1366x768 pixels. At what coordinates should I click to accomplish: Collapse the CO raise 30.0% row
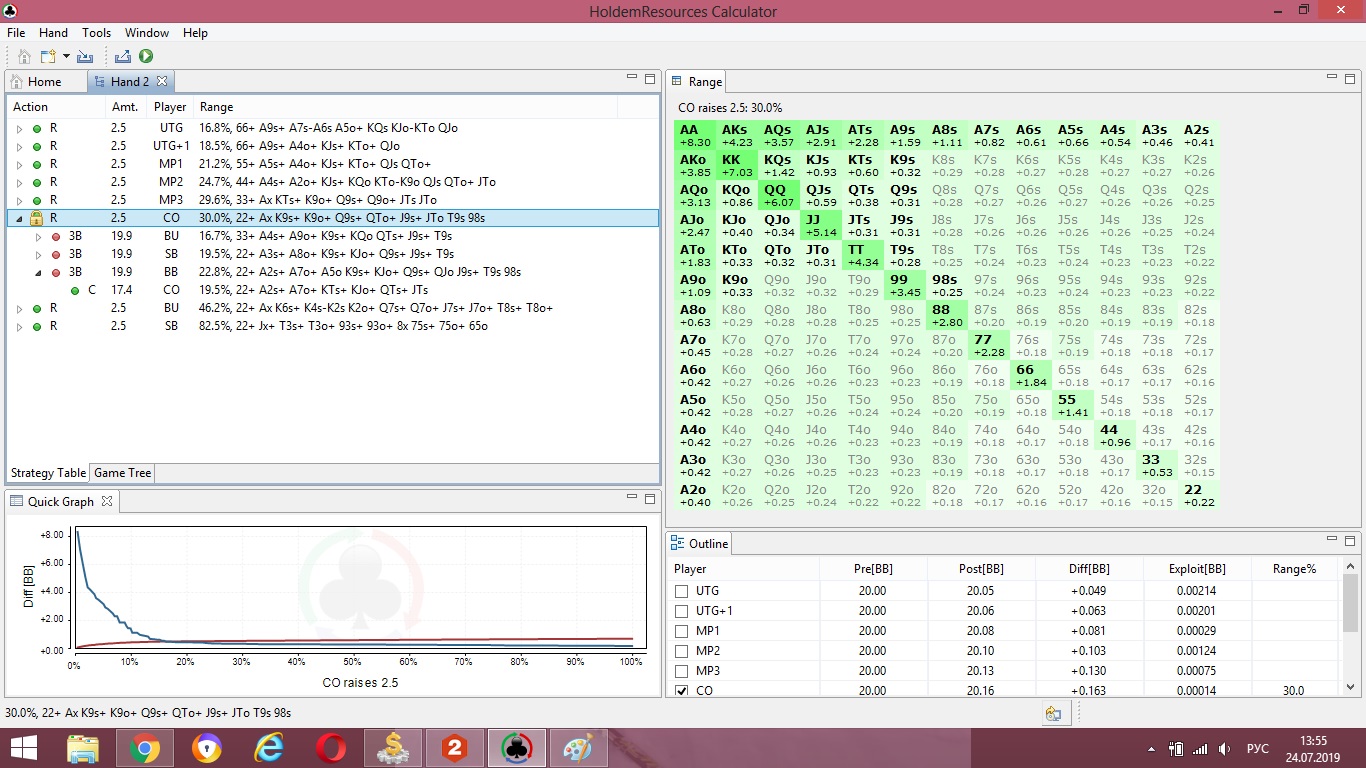[x=19, y=218]
